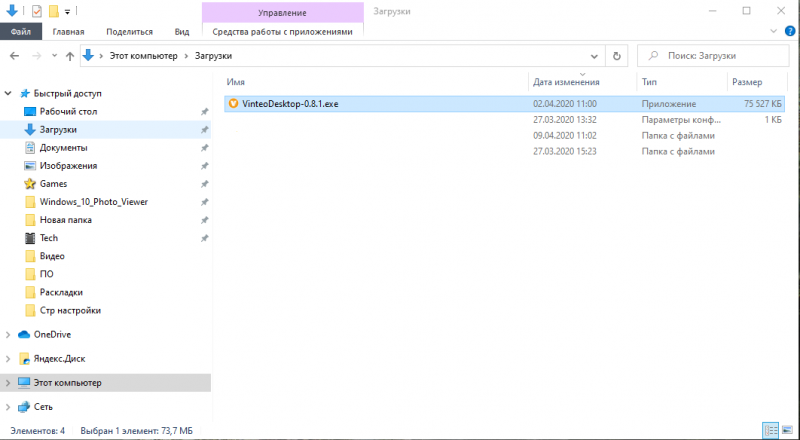The height and width of the screenshot is (440, 800).
Task: Click the New folder quick access icon
Action: tap(54, 11)
